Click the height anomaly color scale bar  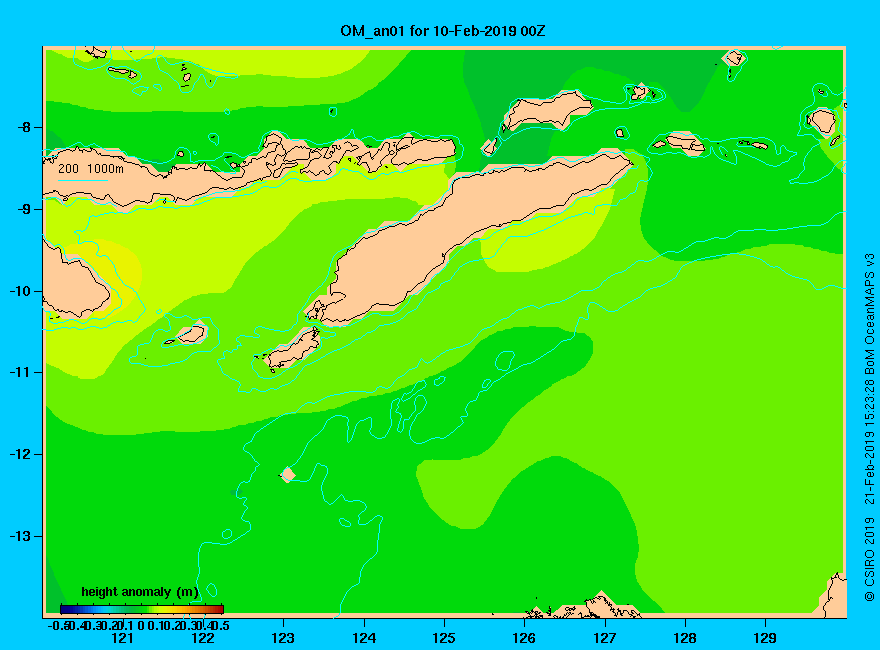[x=142, y=609]
